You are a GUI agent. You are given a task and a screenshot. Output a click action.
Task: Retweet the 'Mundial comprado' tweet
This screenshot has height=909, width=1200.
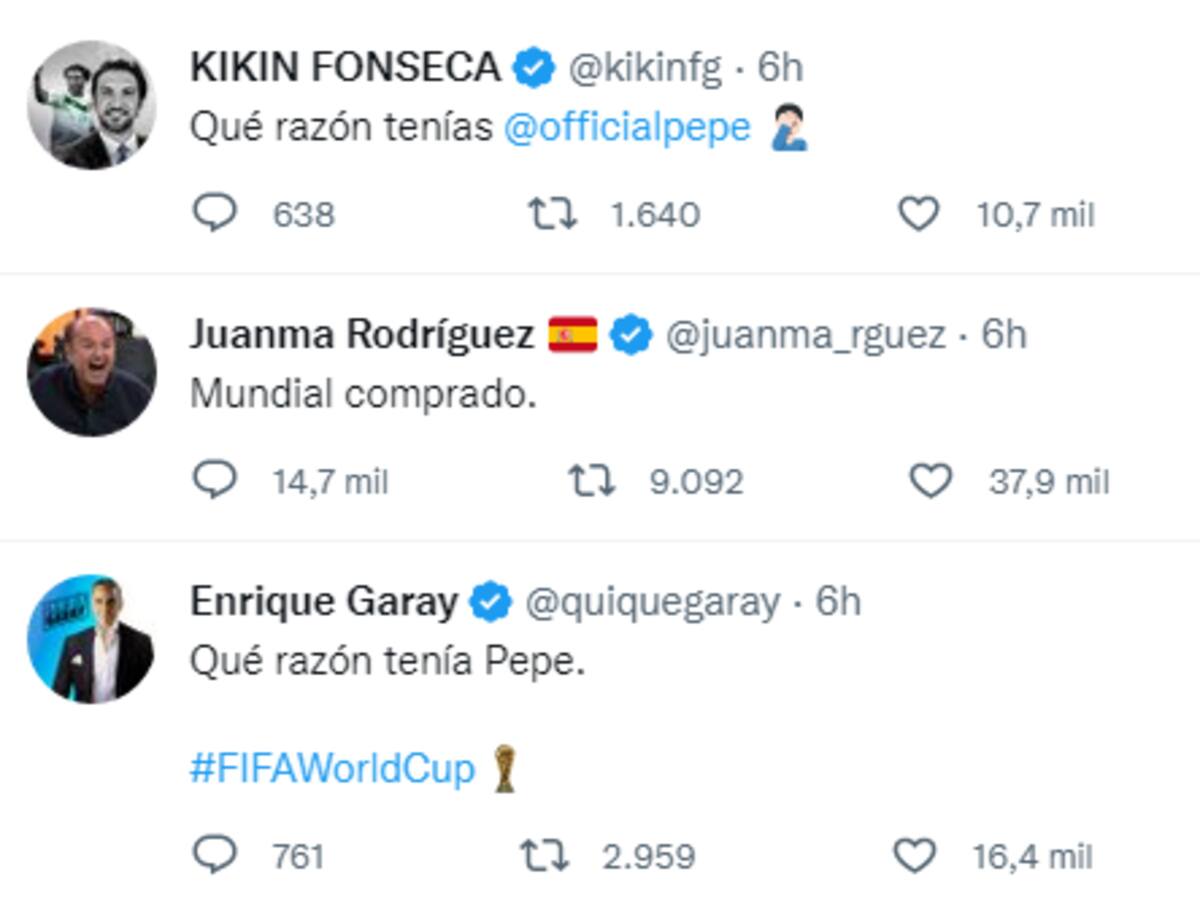click(x=592, y=482)
